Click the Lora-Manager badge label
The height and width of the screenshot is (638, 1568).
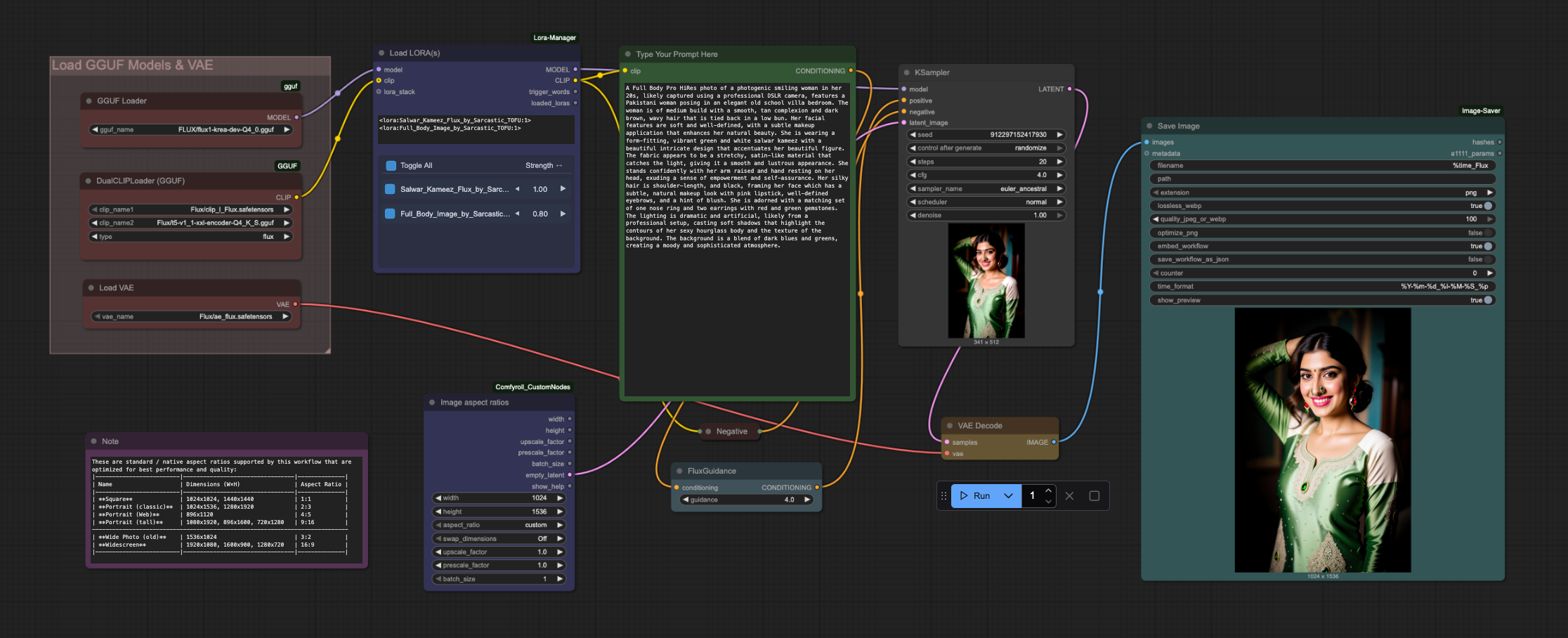(554, 38)
